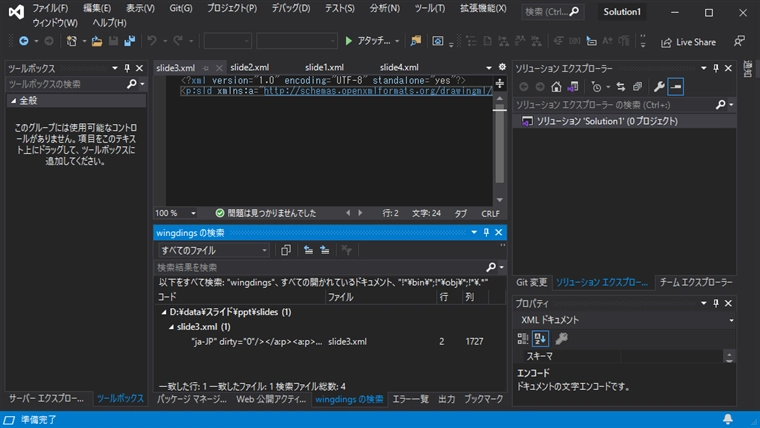Switch to the slide1.xml tab
760x428 pixels.
(324, 67)
